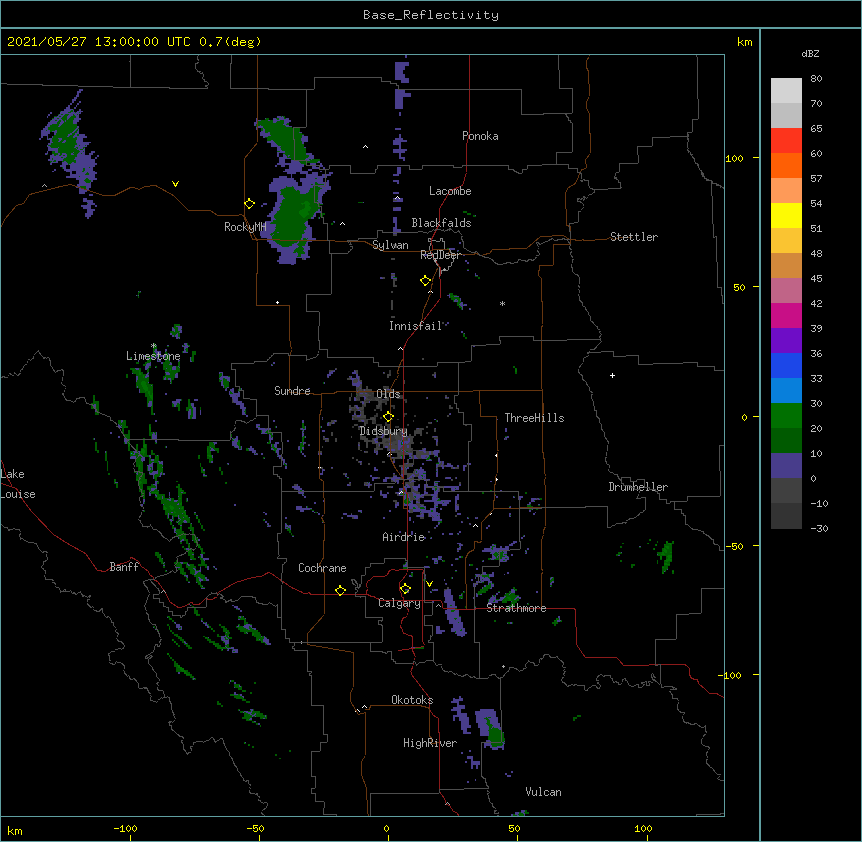Click the dBZ legend heading
Screen dimensions: 862x842
click(810, 53)
